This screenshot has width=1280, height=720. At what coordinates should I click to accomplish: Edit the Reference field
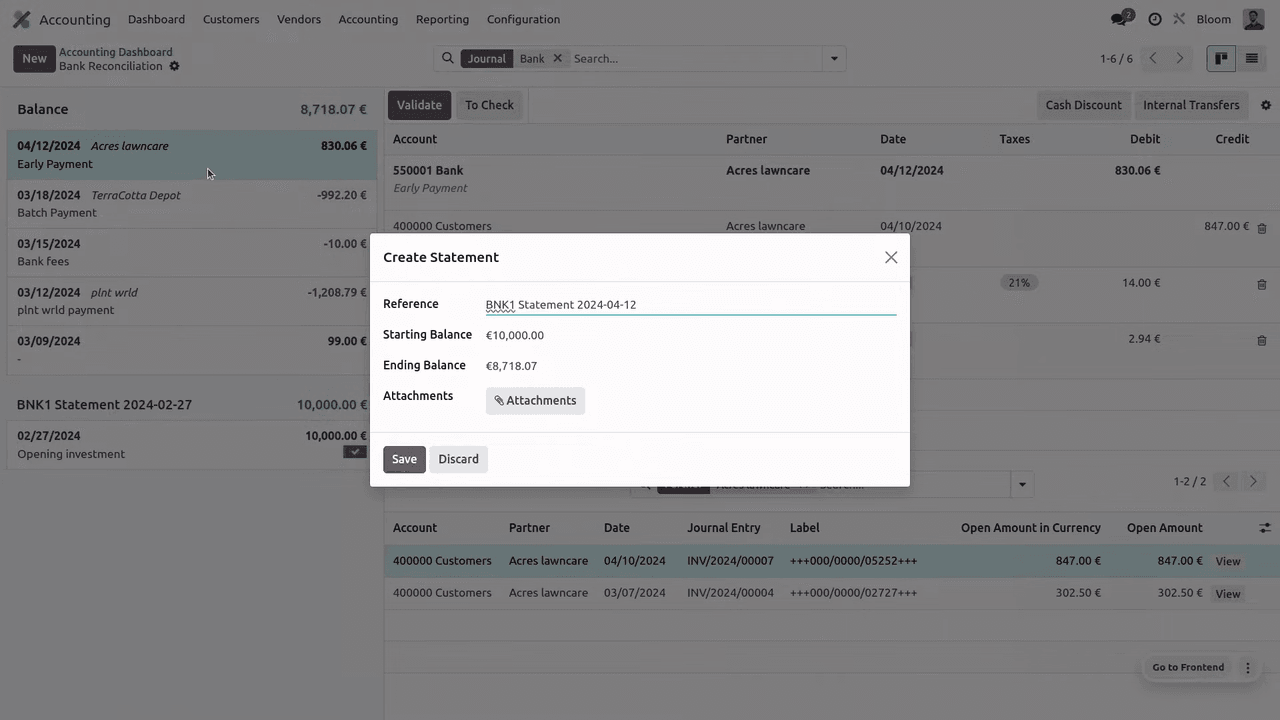[690, 305]
